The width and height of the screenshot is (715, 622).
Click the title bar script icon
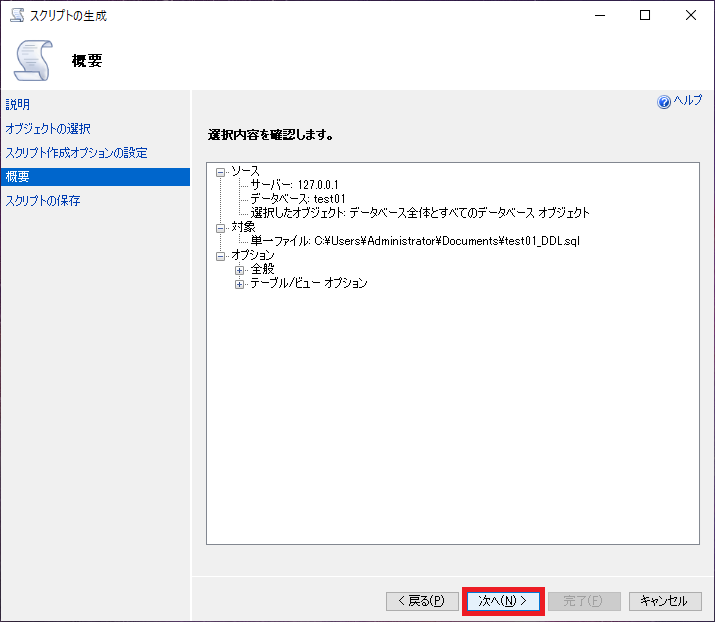point(16,15)
